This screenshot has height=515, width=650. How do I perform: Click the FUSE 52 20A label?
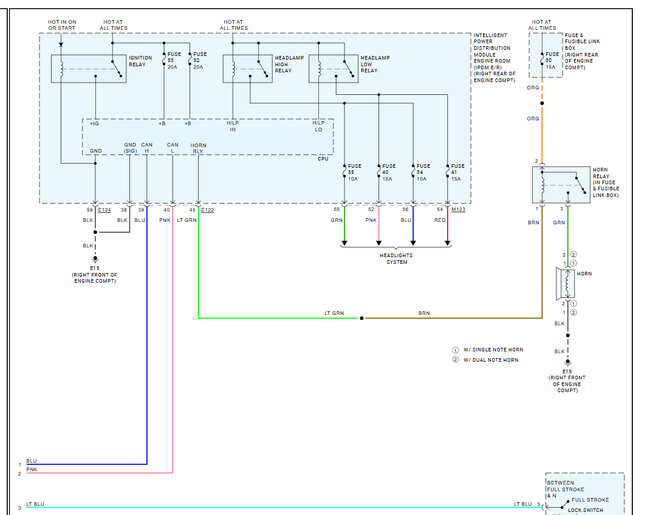coord(200,61)
